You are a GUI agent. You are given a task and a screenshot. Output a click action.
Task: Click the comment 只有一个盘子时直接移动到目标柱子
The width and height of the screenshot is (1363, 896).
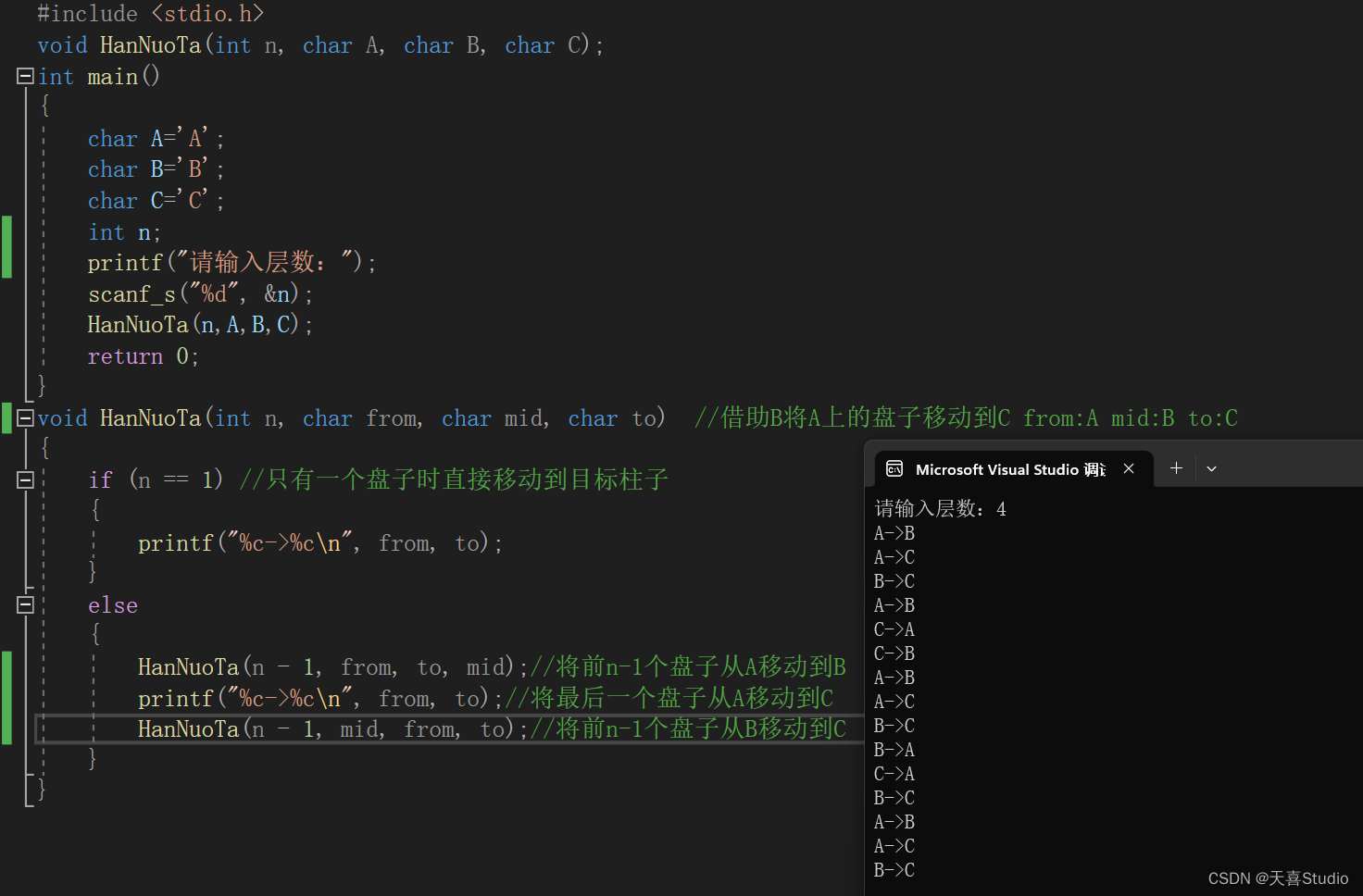[454, 479]
